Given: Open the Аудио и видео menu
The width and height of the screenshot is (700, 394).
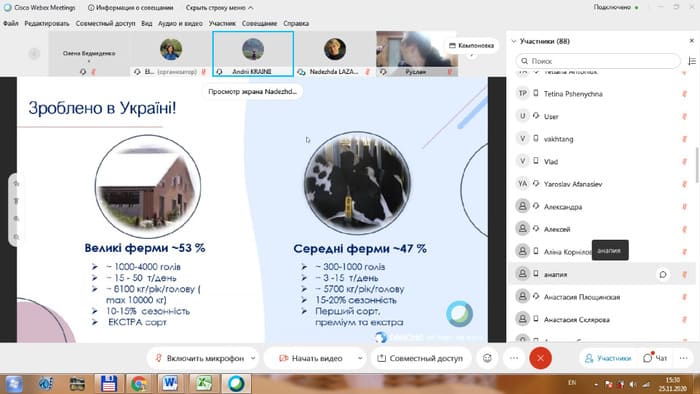Looking at the screenshot, I should point(180,23).
